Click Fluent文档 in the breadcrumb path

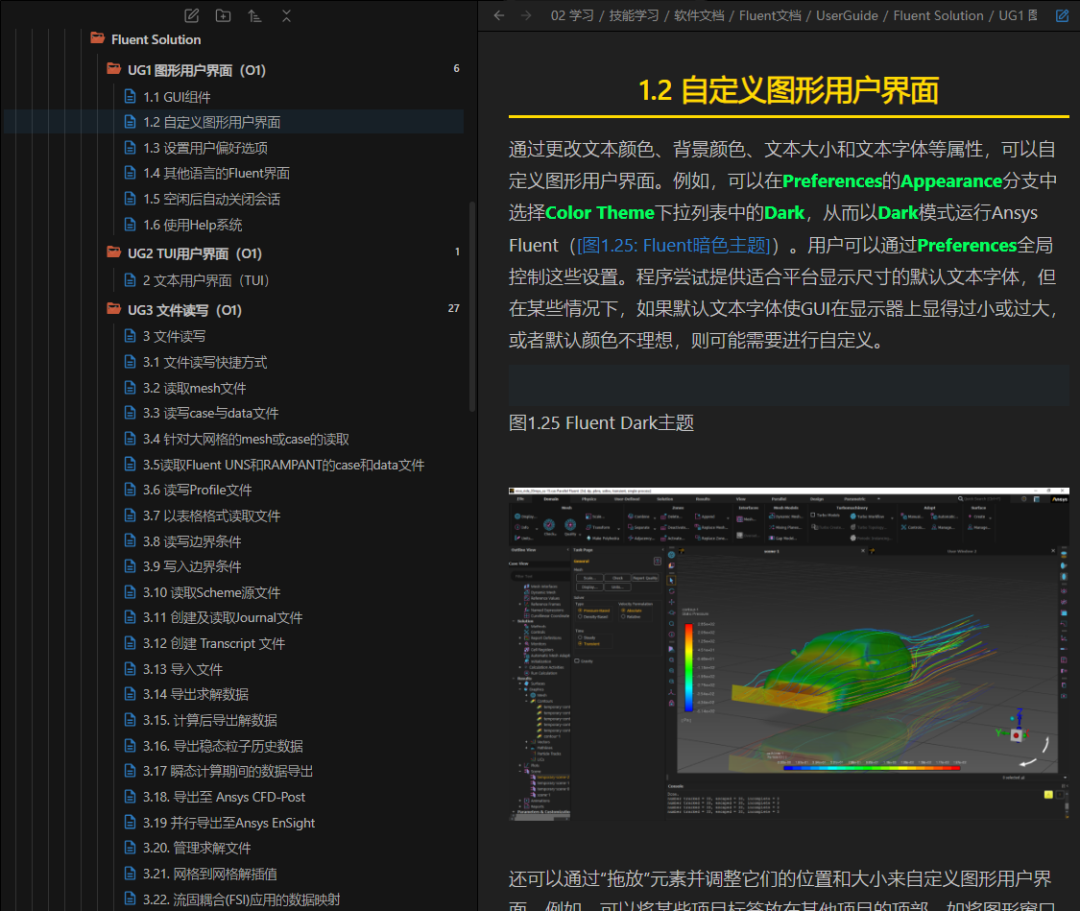(772, 15)
